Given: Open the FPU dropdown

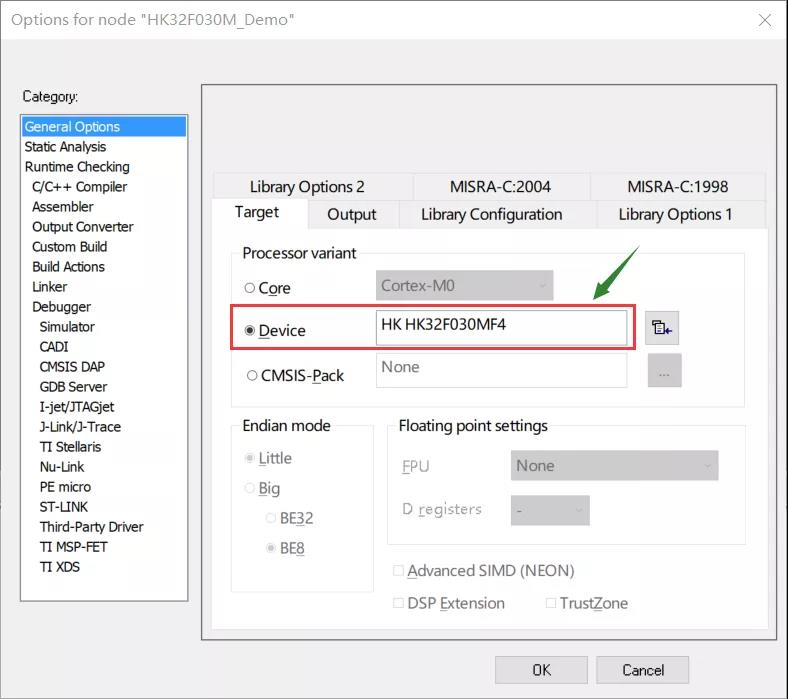Looking at the screenshot, I should 614,465.
